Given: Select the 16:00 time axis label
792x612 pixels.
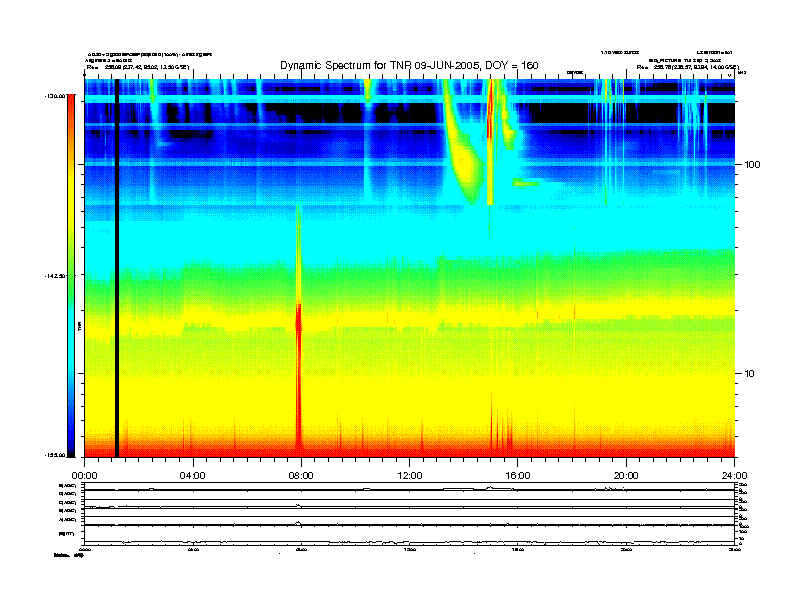Looking at the screenshot, I should [x=518, y=476].
